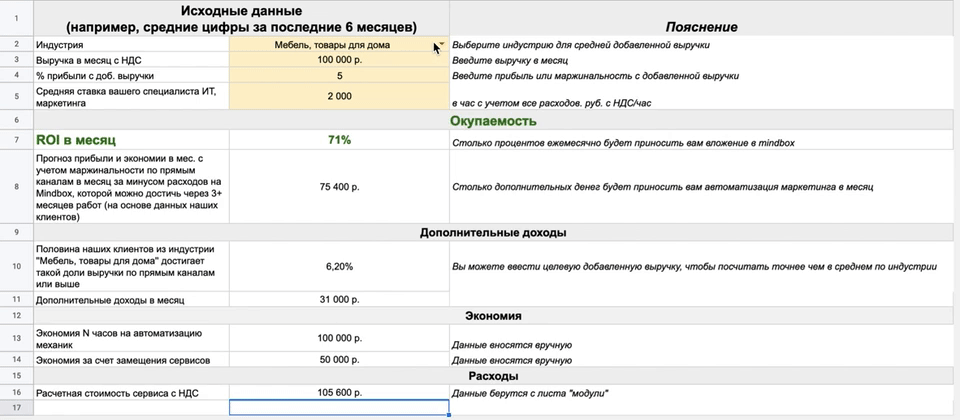Select explanation 'Введите выручку в месяц'
This screenshot has width=960, height=420.
point(511,61)
